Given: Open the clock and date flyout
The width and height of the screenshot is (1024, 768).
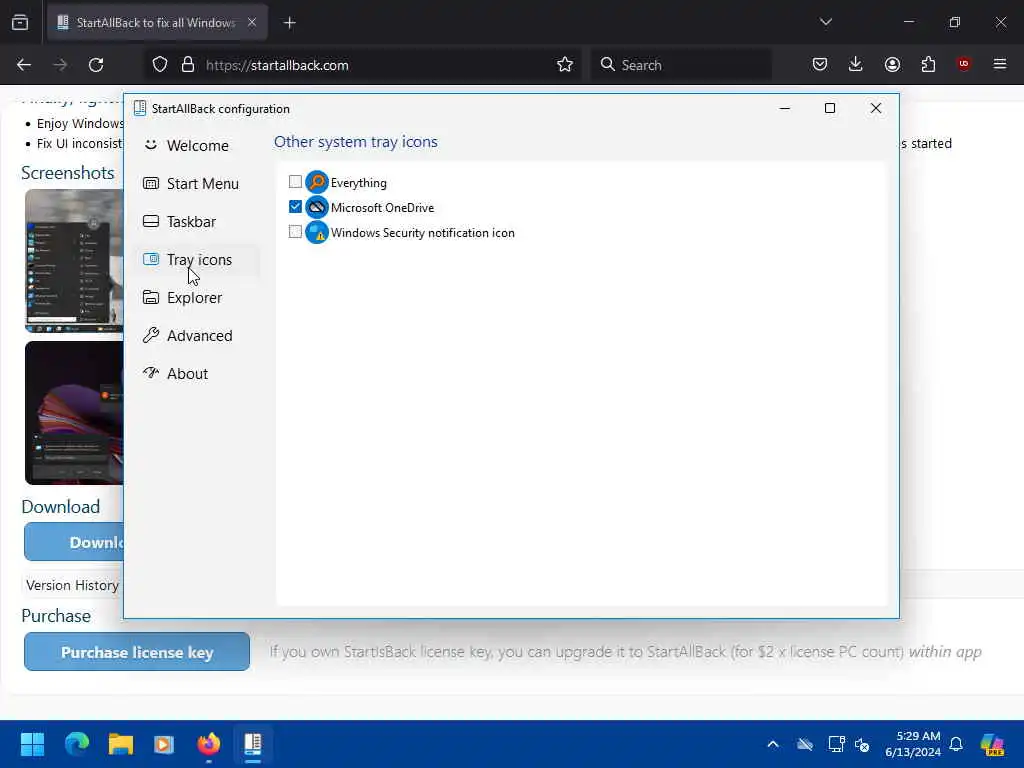Looking at the screenshot, I should [x=913, y=744].
